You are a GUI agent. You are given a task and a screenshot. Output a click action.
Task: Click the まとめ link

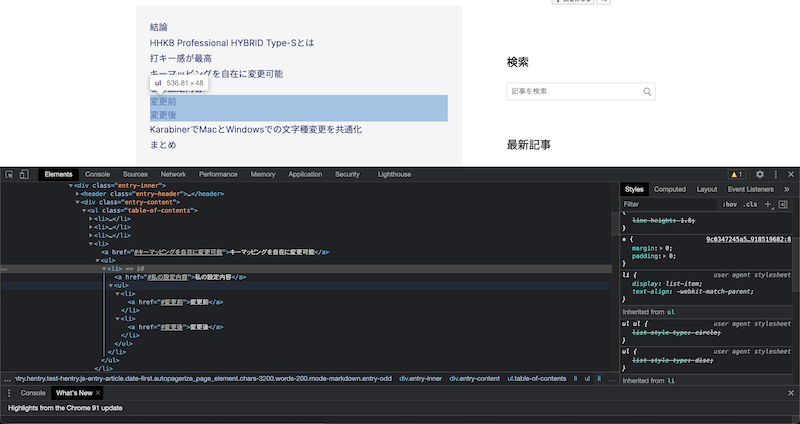point(163,145)
